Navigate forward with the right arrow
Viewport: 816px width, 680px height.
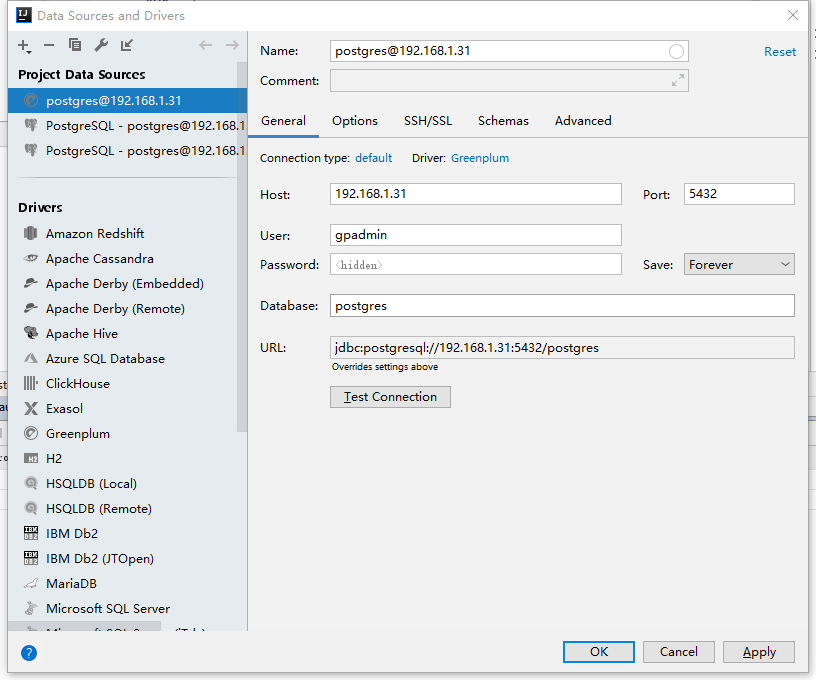coord(232,45)
